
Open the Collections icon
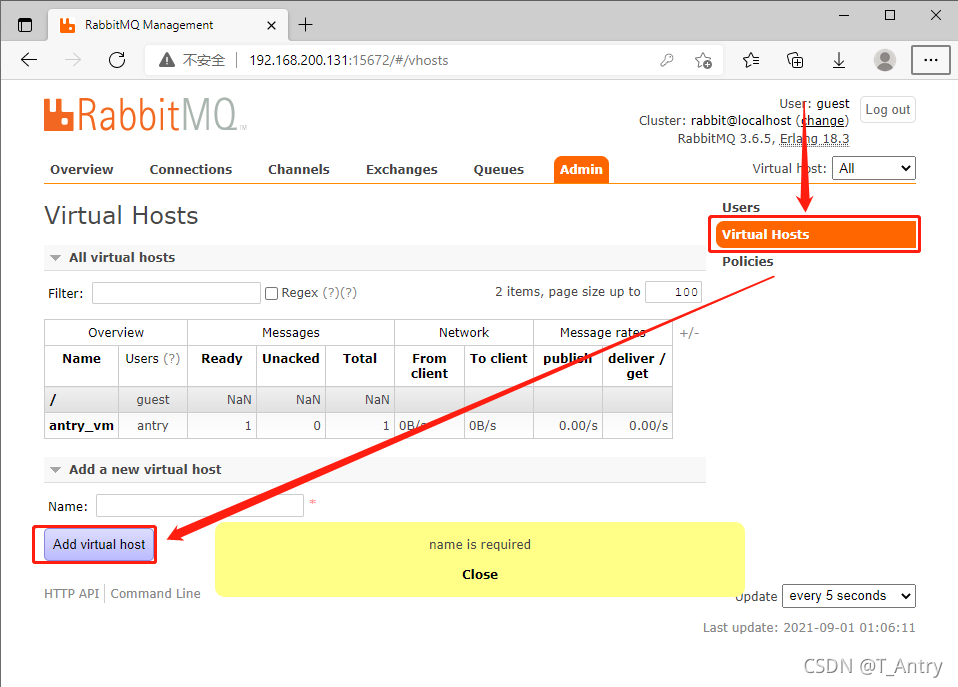pyautogui.click(x=795, y=60)
